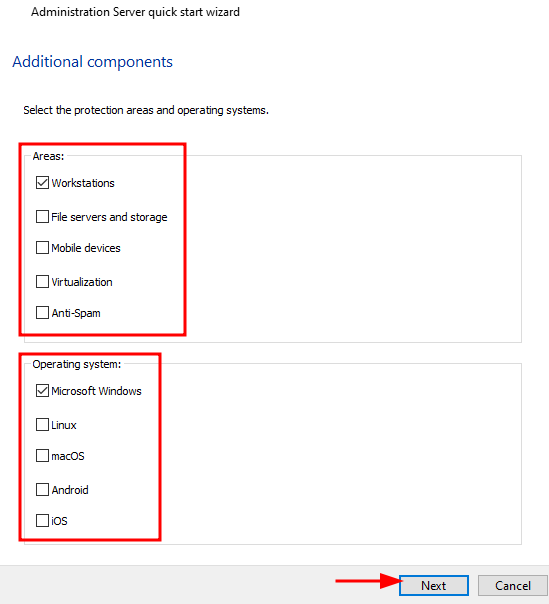Click the protection areas instruction text
The image size is (549, 604).
click(x=146, y=110)
